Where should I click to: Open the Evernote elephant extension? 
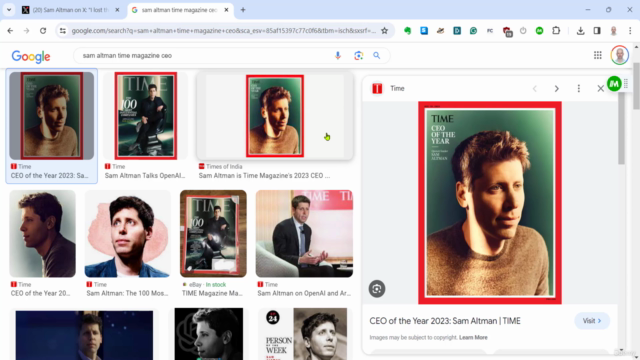click(407, 31)
